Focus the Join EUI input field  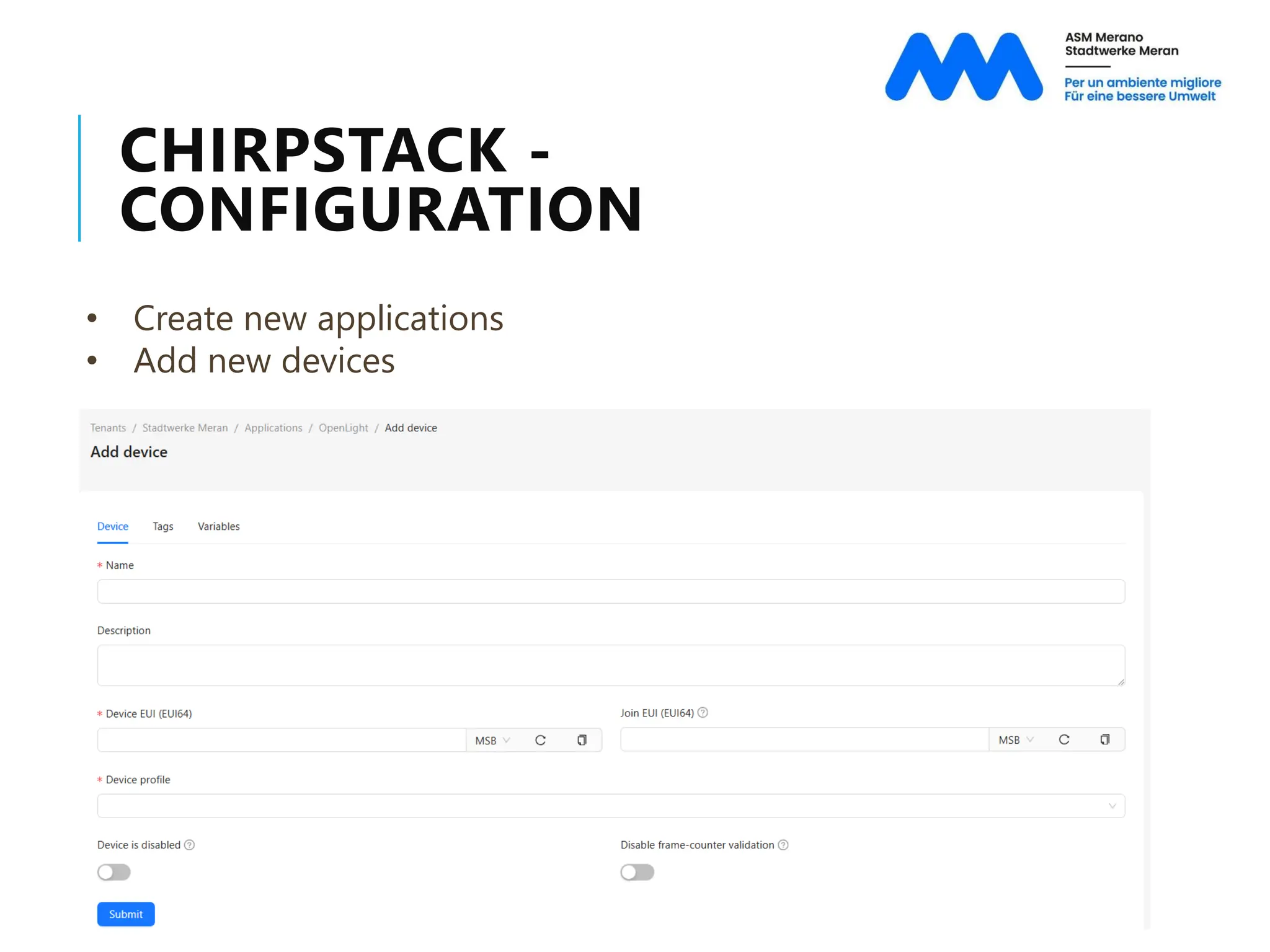[x=805, y=739]
